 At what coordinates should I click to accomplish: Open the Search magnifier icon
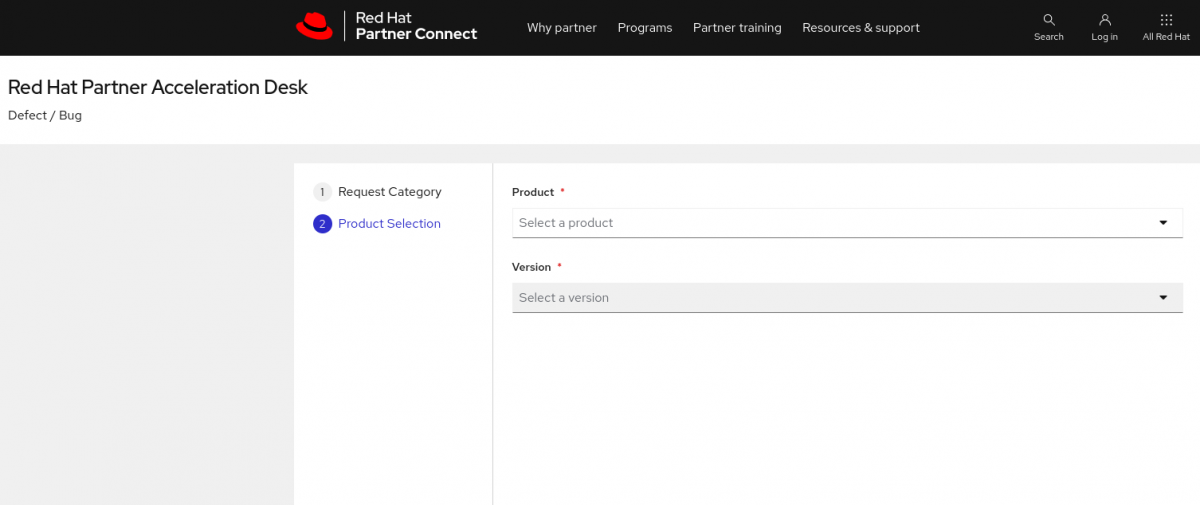click(1049, 20)
